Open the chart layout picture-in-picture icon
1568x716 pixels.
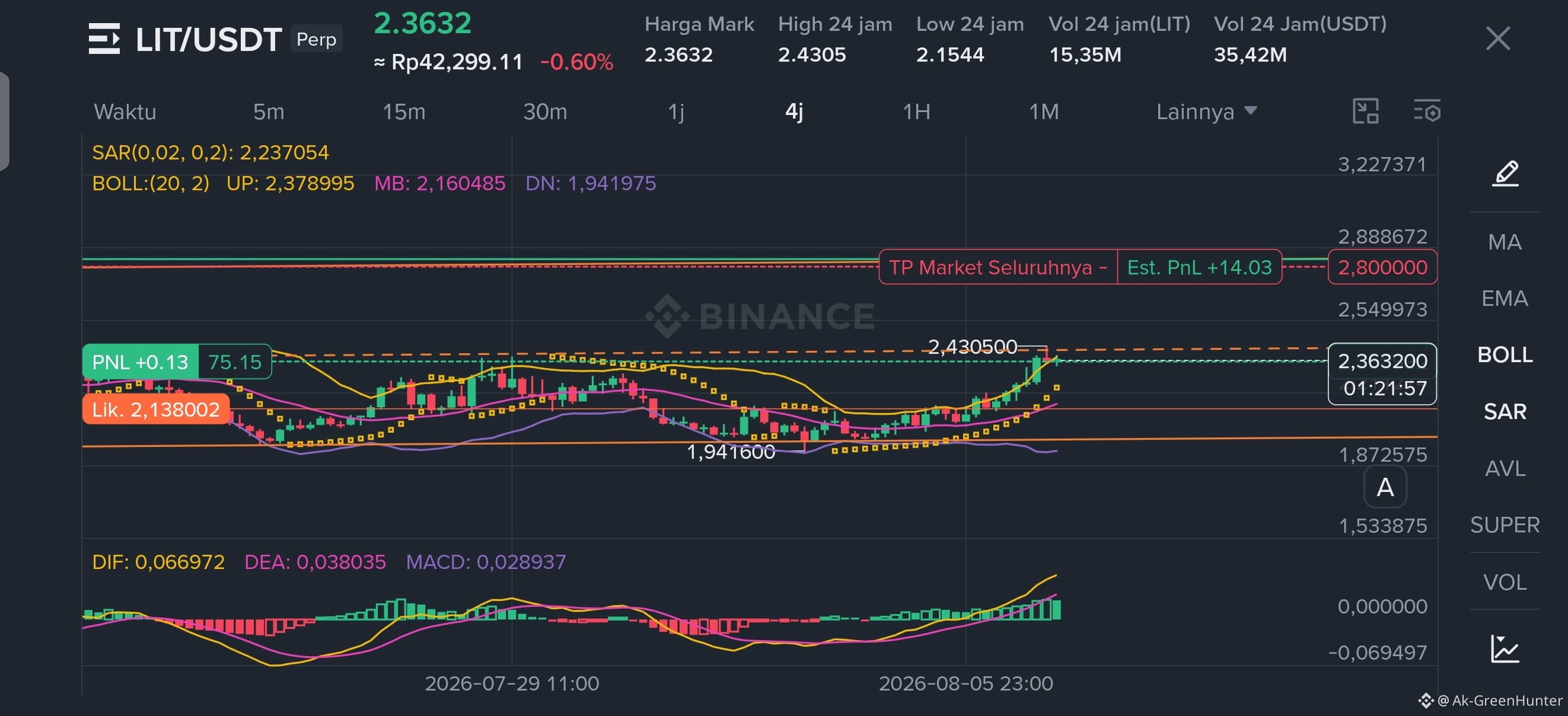click(x=1365, y=111)
